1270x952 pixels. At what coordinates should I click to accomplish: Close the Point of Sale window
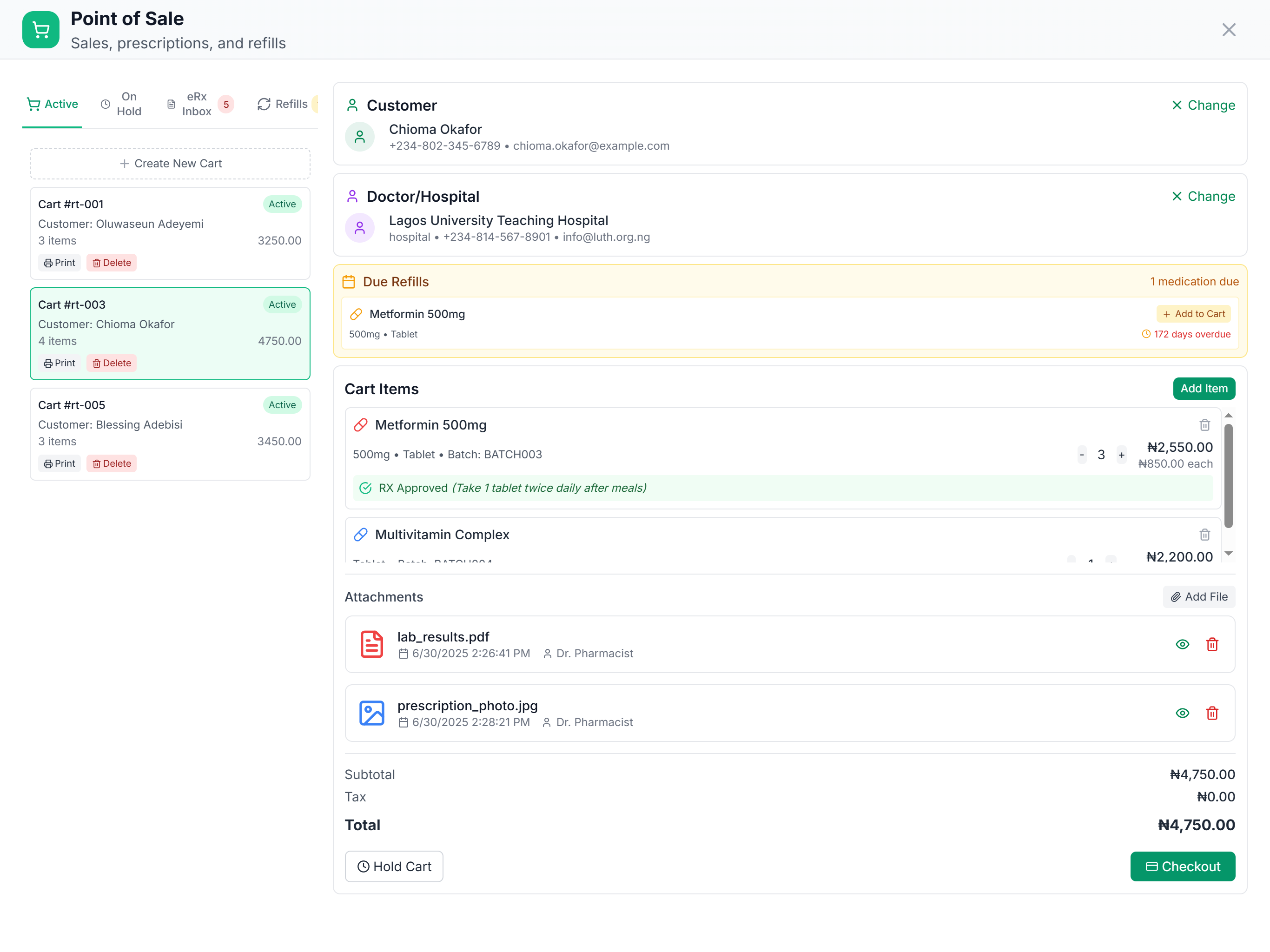(x=1228, y=30)
